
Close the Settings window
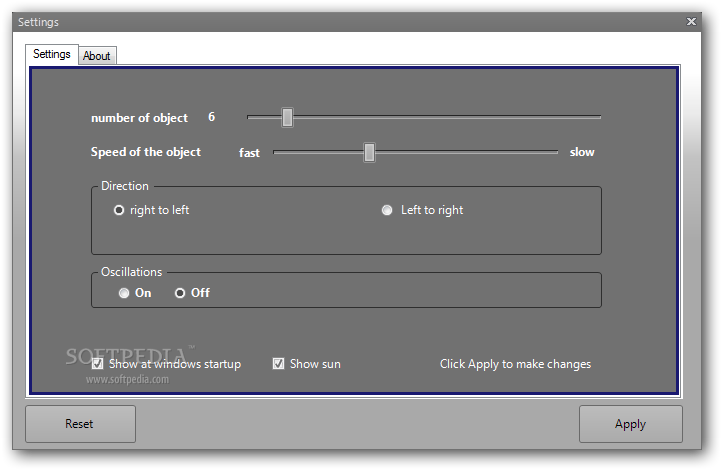pyautogui.click(x=691, y=22)
